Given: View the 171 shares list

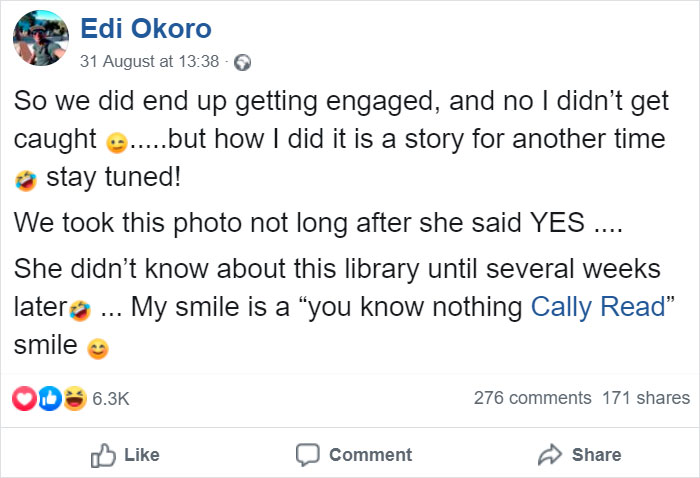Looking at the screenshot, I should 646,398.
